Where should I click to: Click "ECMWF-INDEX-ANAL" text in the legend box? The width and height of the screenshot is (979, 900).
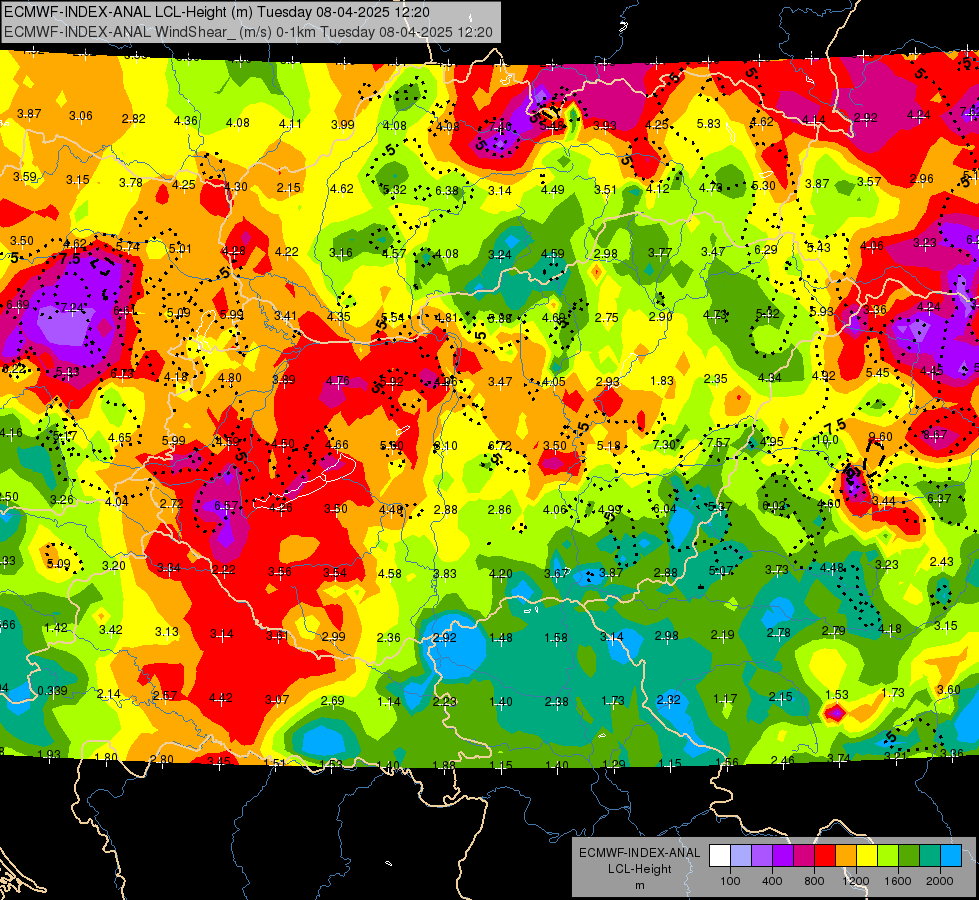pyautogui.click(x=639, y=853)
